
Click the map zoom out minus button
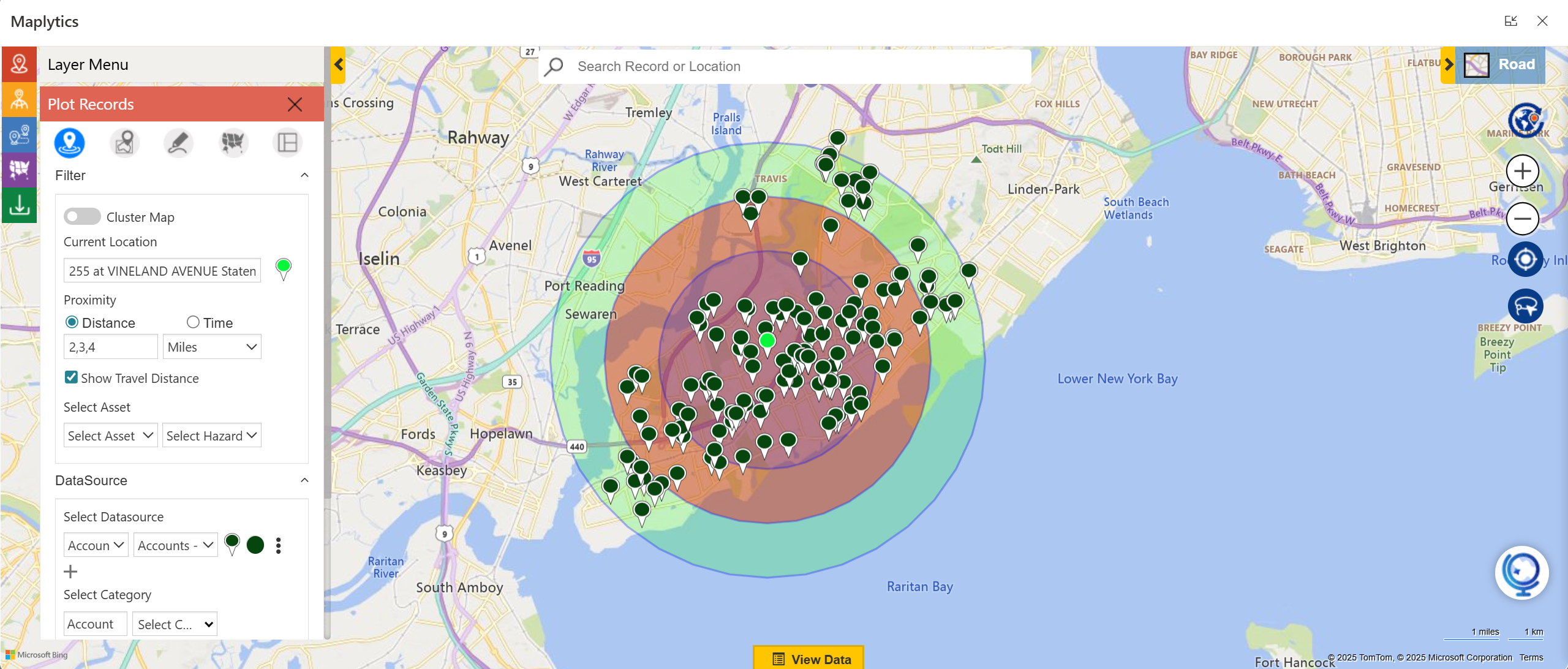[x=1522, y=219]
